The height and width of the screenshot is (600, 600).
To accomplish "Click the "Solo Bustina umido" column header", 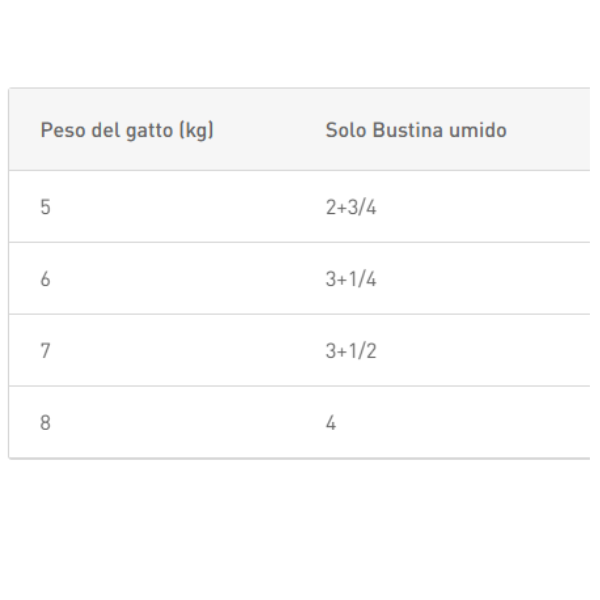I will point(415,131).
